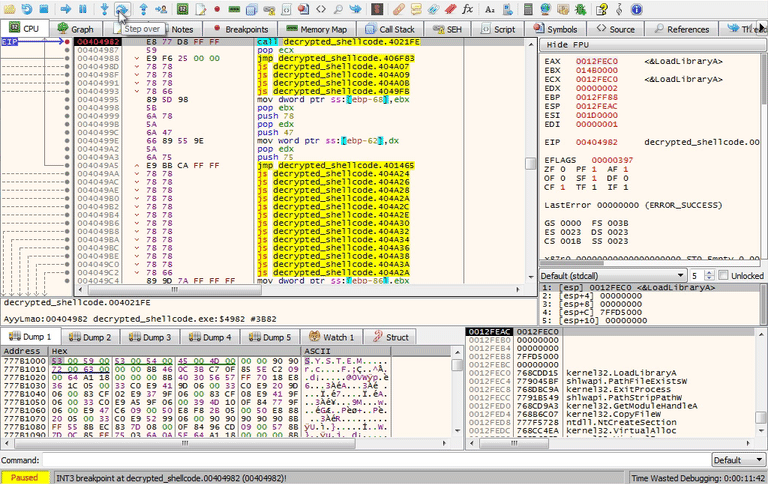Switch to the Dump 2 tab
768x484 pixels.
(x=92, y=337)
